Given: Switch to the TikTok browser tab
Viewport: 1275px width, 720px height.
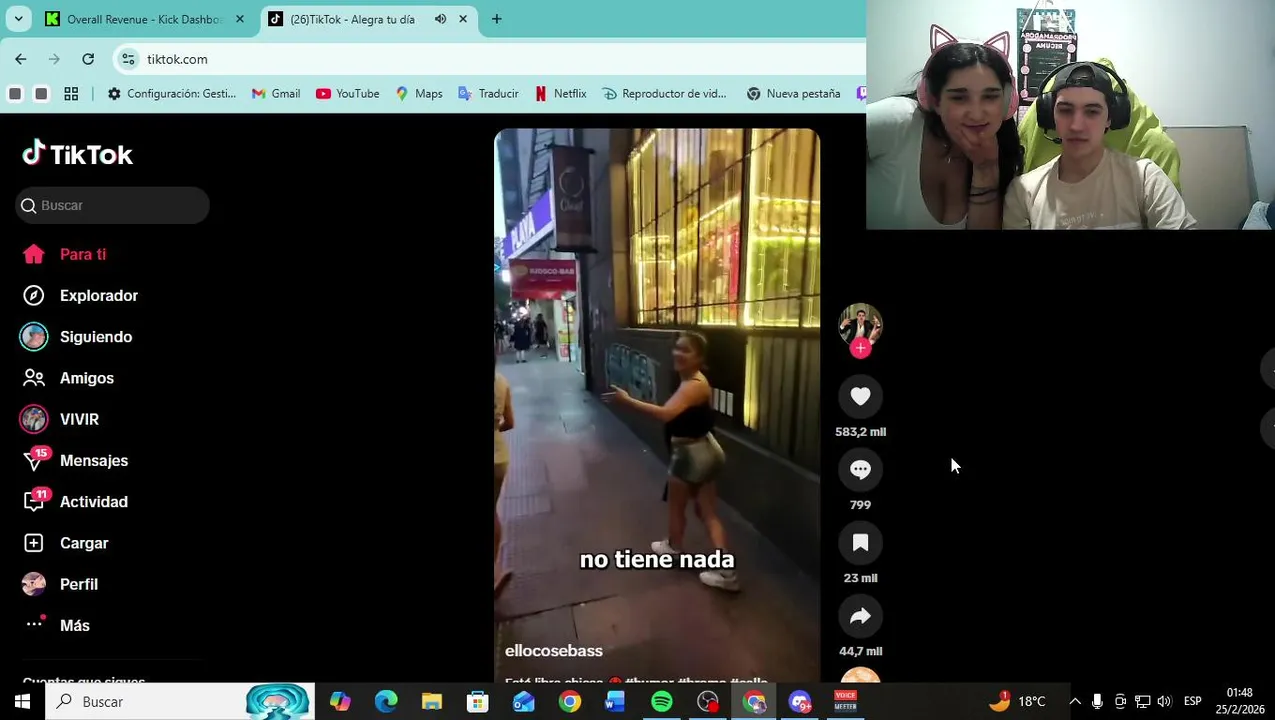Looking at the screenshot, I should 353,19.
